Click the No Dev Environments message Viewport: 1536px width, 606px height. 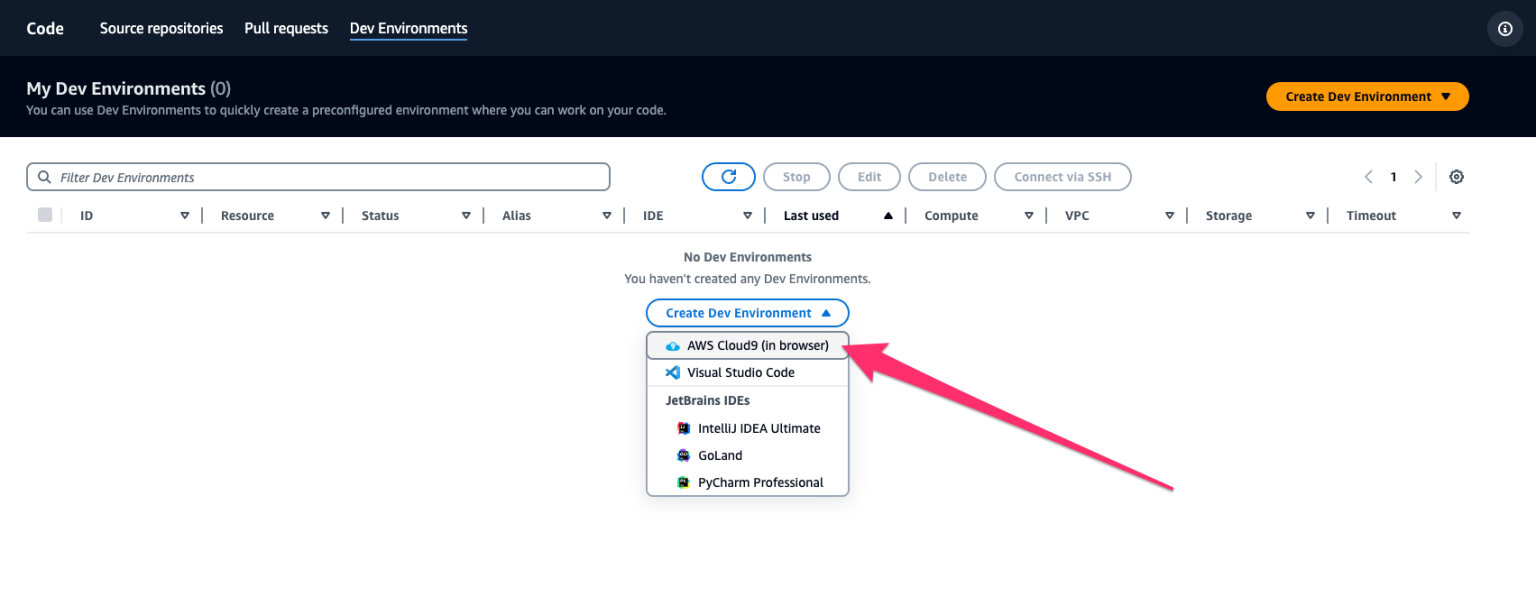(748, 257)
